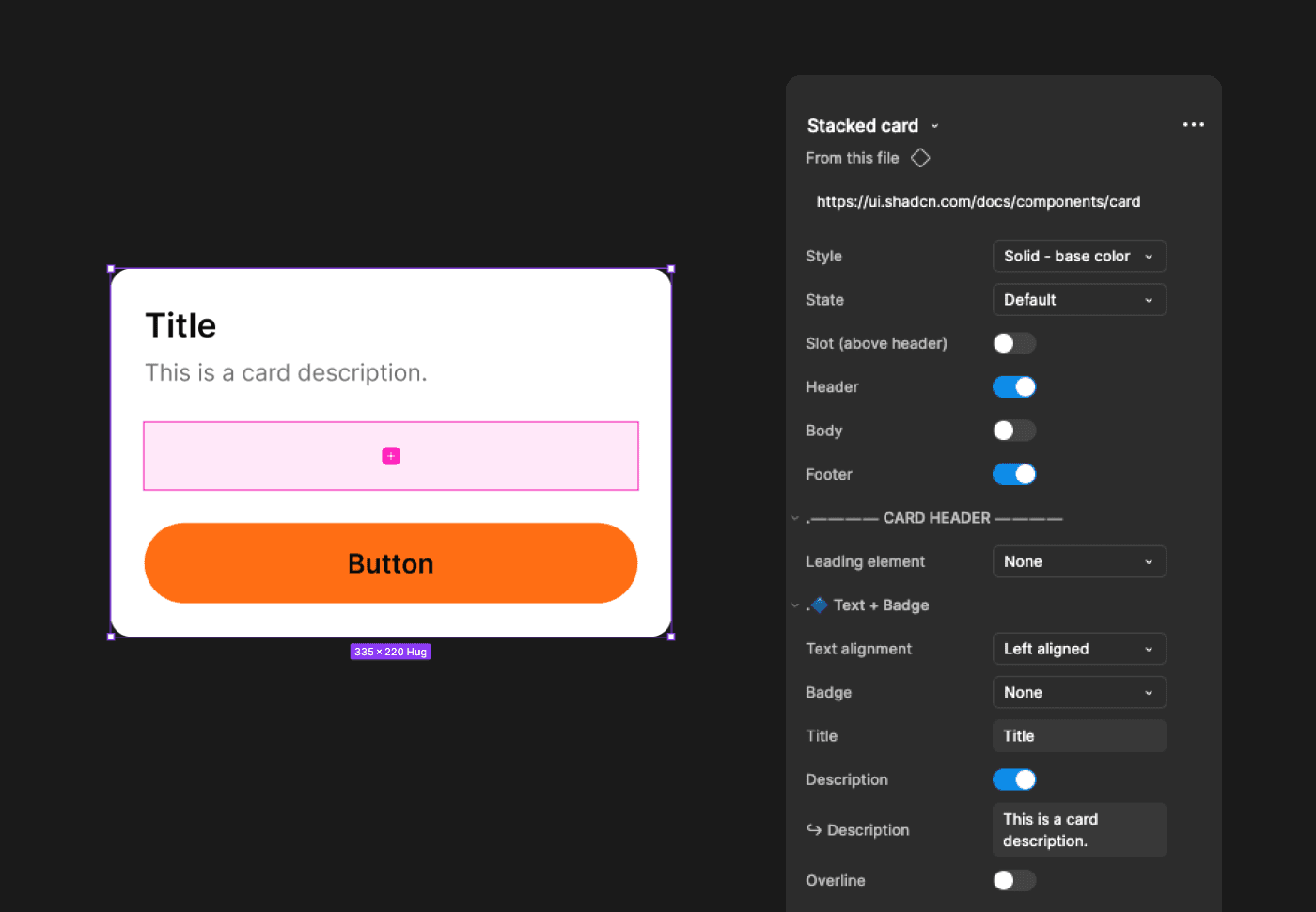Viewport: 1316px width, 912px height.
Task: Enable the Body toggle
Action: coord(1014,430)
